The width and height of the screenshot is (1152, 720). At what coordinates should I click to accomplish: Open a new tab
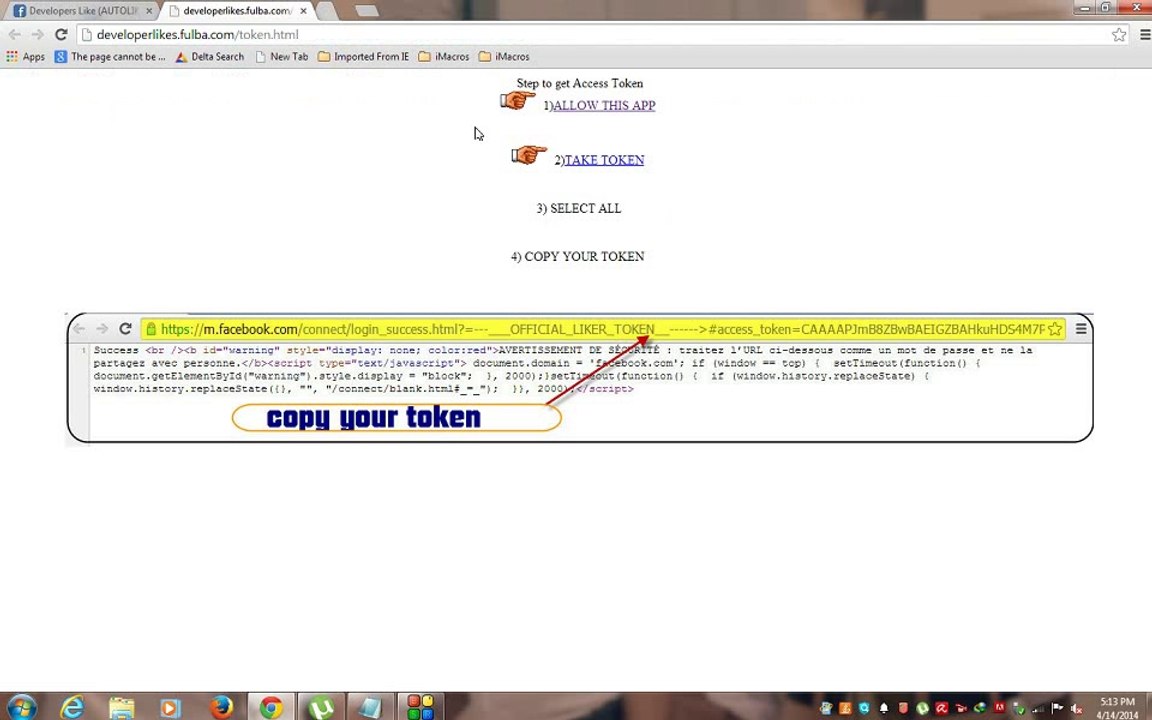(366, 11)
